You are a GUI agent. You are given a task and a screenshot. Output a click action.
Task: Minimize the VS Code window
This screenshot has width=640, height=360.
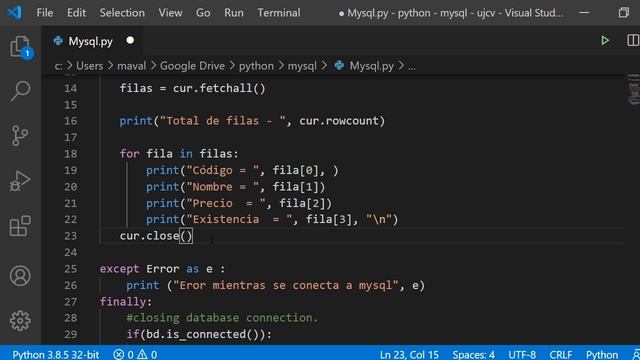(x=584, y=13)
